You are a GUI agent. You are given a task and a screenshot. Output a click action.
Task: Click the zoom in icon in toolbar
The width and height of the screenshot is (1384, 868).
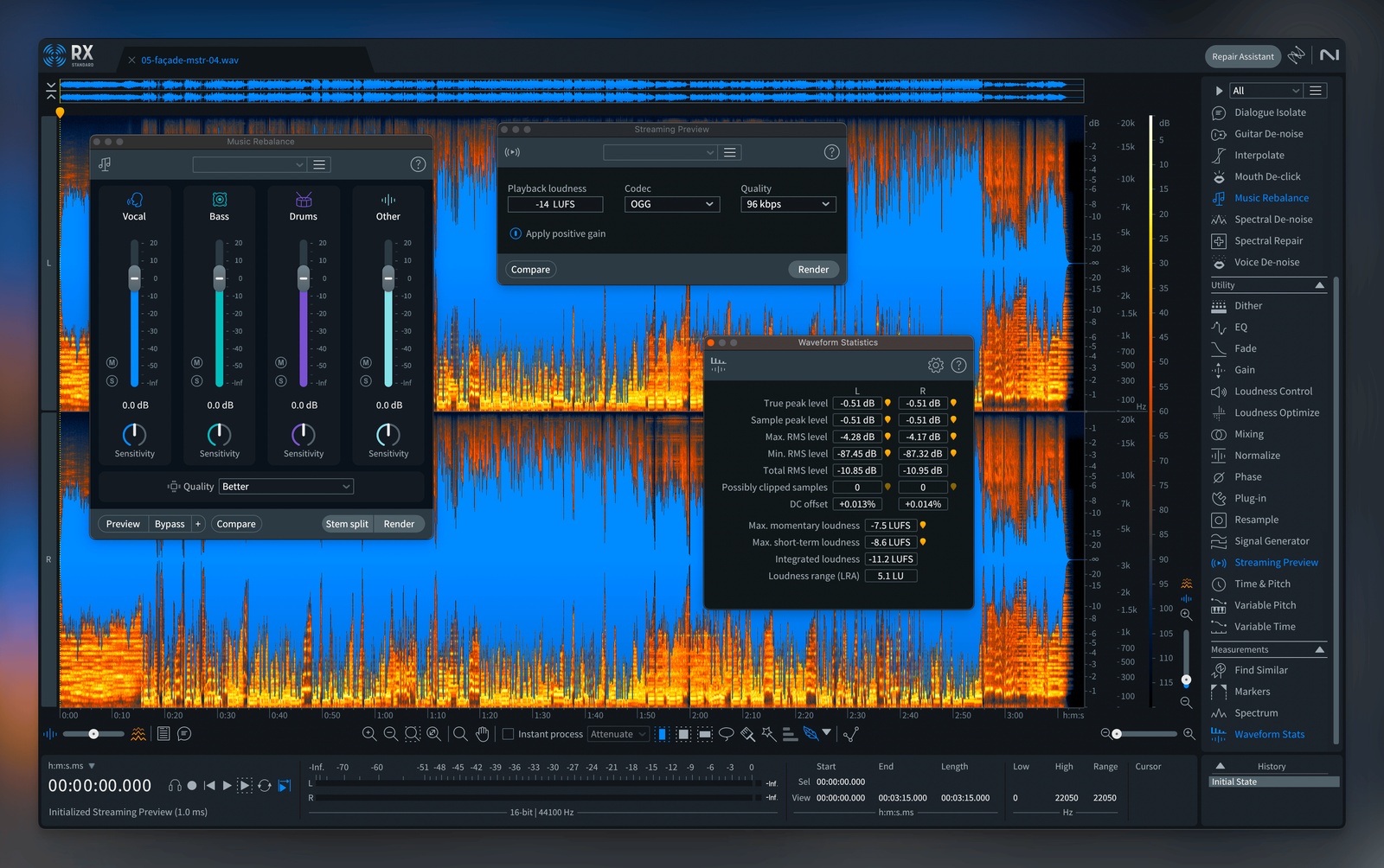pos(369,734)
